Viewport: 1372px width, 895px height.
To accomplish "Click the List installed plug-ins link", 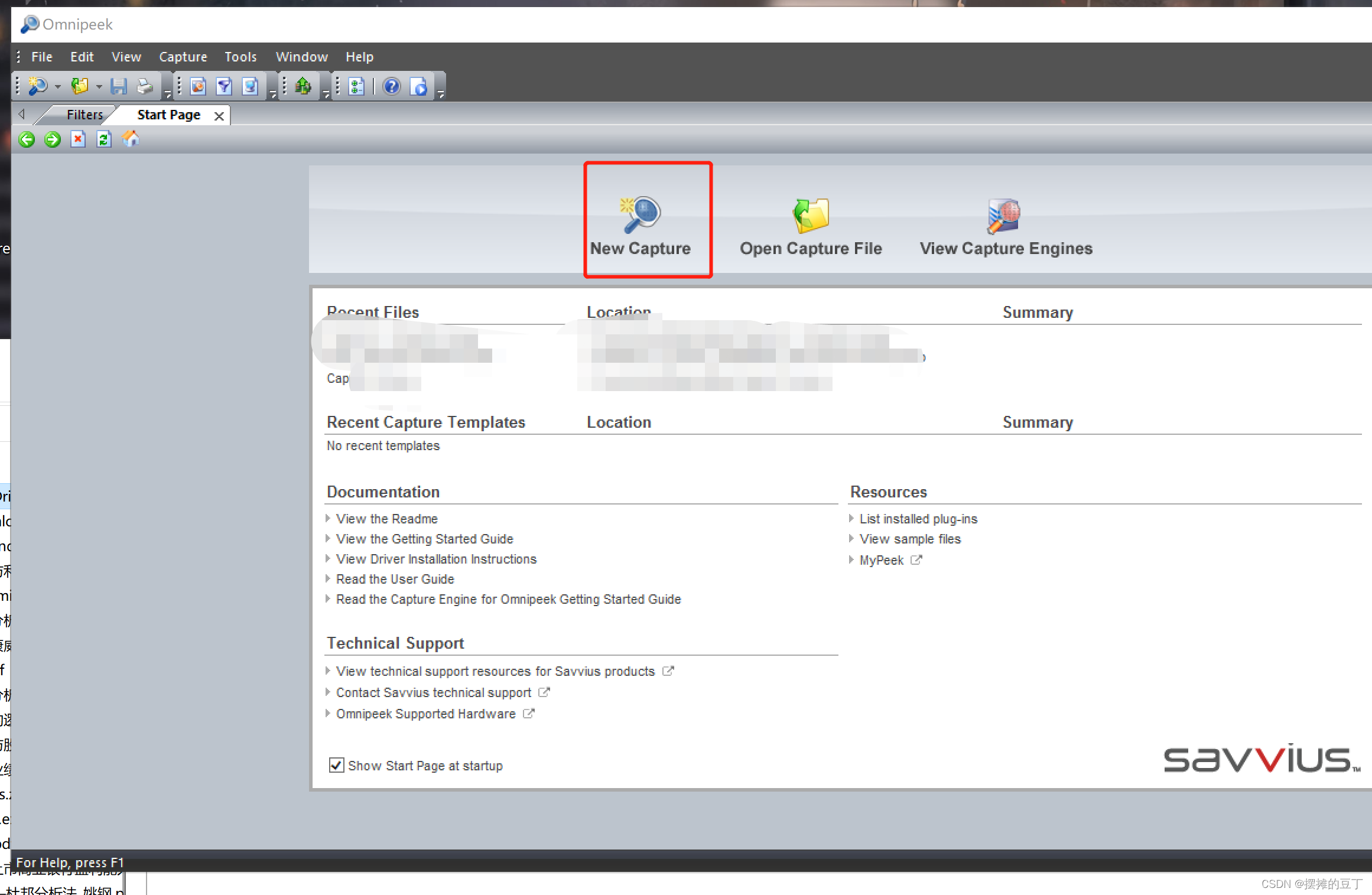I will tap(918, 519).
